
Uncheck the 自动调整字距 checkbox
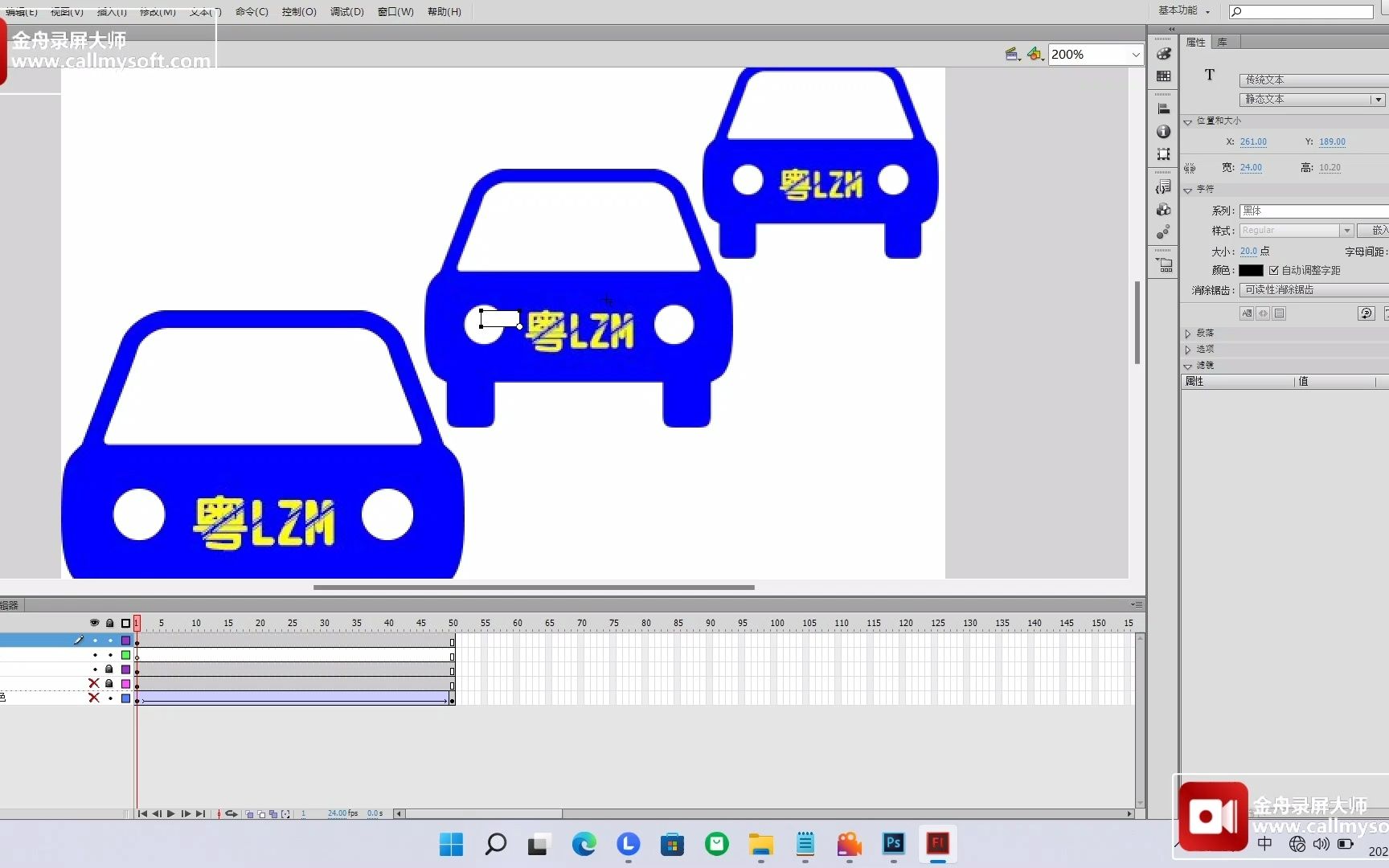[1275, 270]
